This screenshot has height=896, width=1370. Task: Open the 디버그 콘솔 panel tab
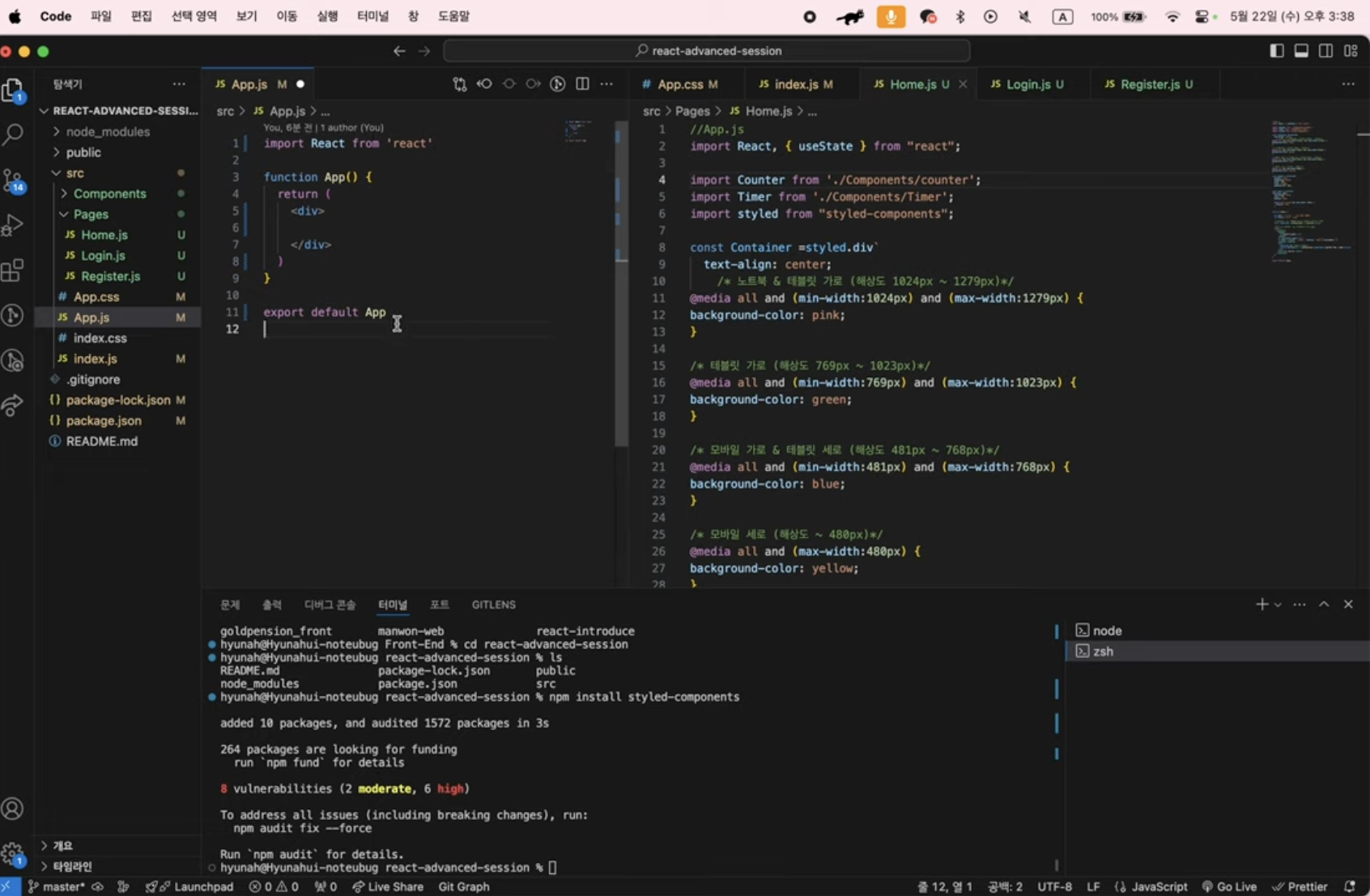point(330,605)
